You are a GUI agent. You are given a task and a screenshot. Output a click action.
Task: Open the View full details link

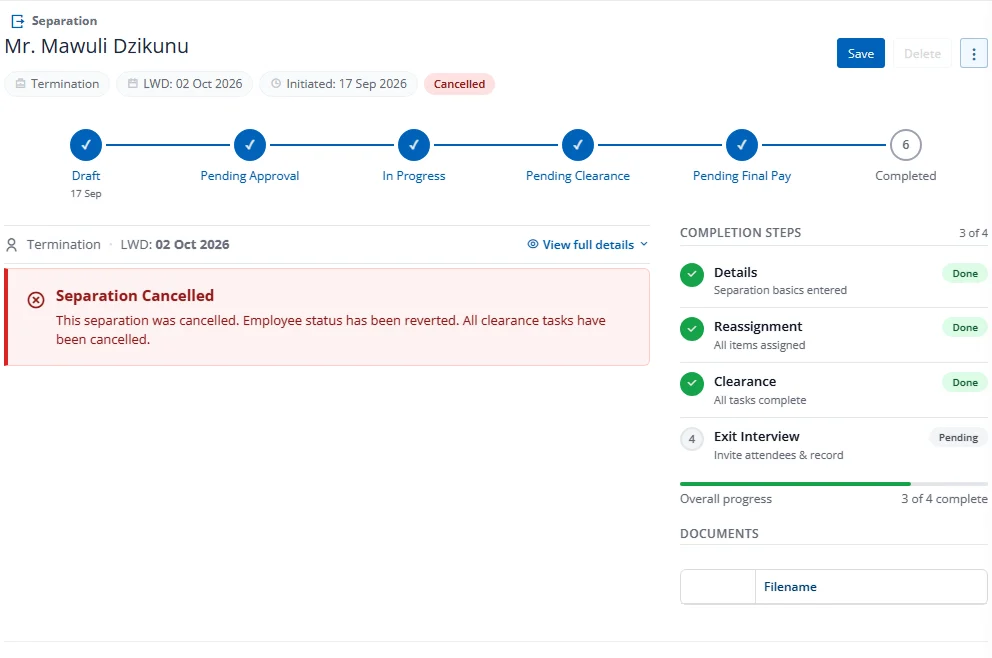pos(588,245)
